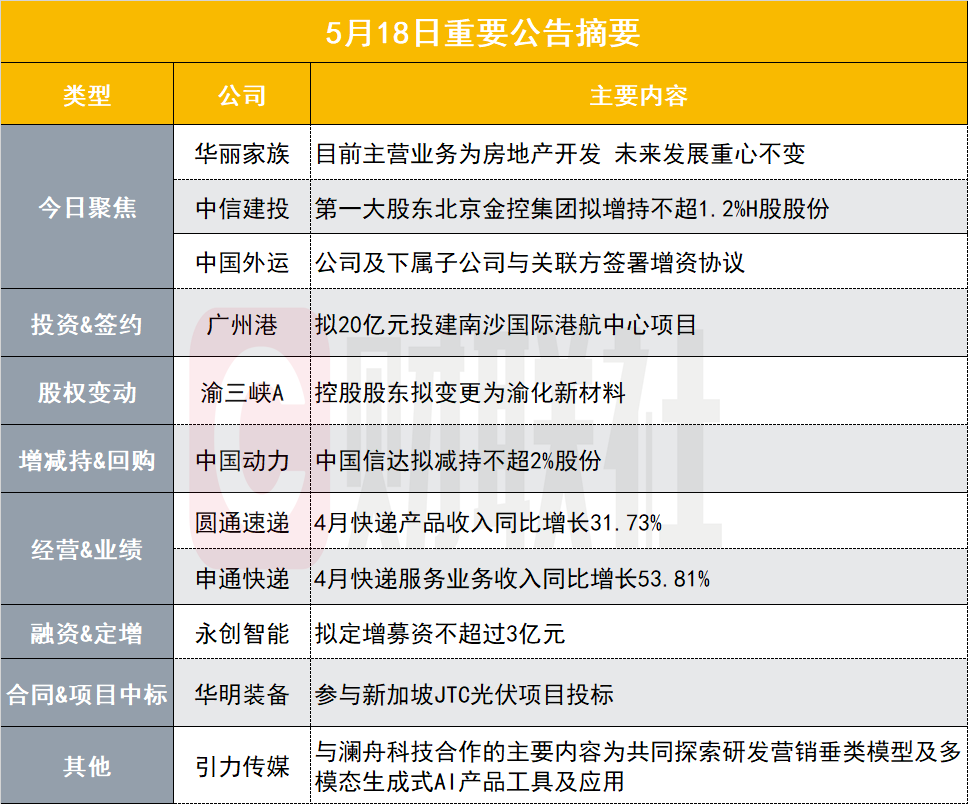Image resolution: width=968 pixels, height=804 pixels.
Task: Click text 控股股东拟变更为渝化新材料
Action: (x=470, y=392)
